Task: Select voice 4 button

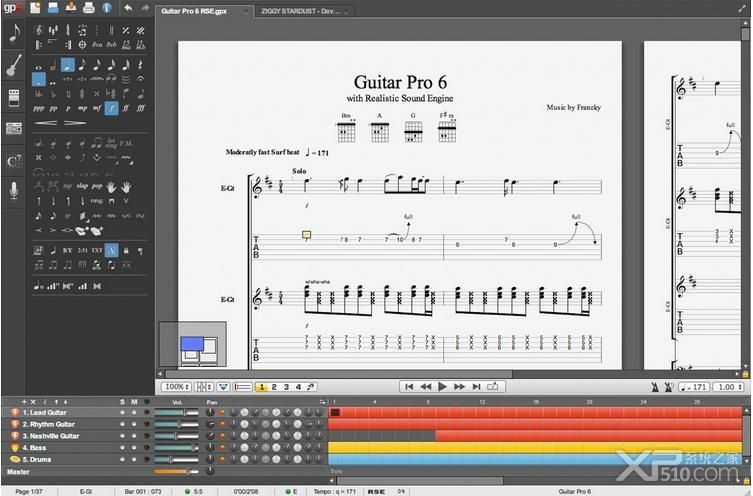Action: point(298,387)
